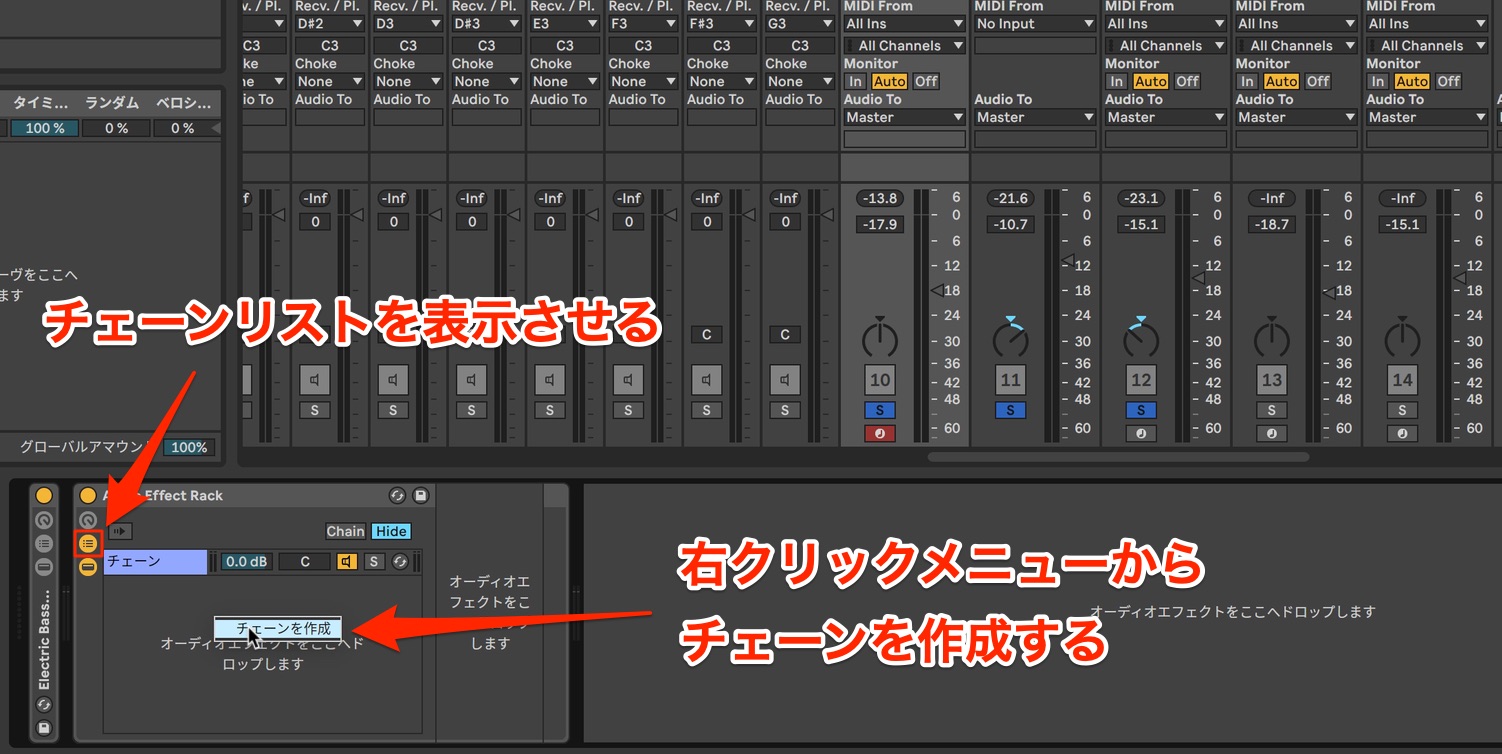1502x754 pixels.
Task: Save the Electric Bass preset
Action: tap(44, 728)
